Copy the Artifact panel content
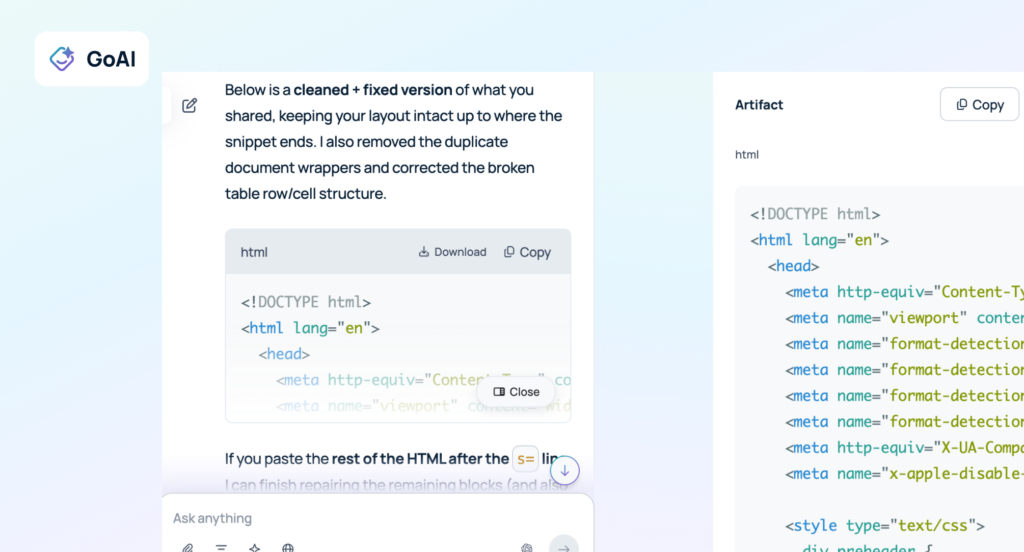This screenshot has width=1024, height=552. (x=979, y=104)
